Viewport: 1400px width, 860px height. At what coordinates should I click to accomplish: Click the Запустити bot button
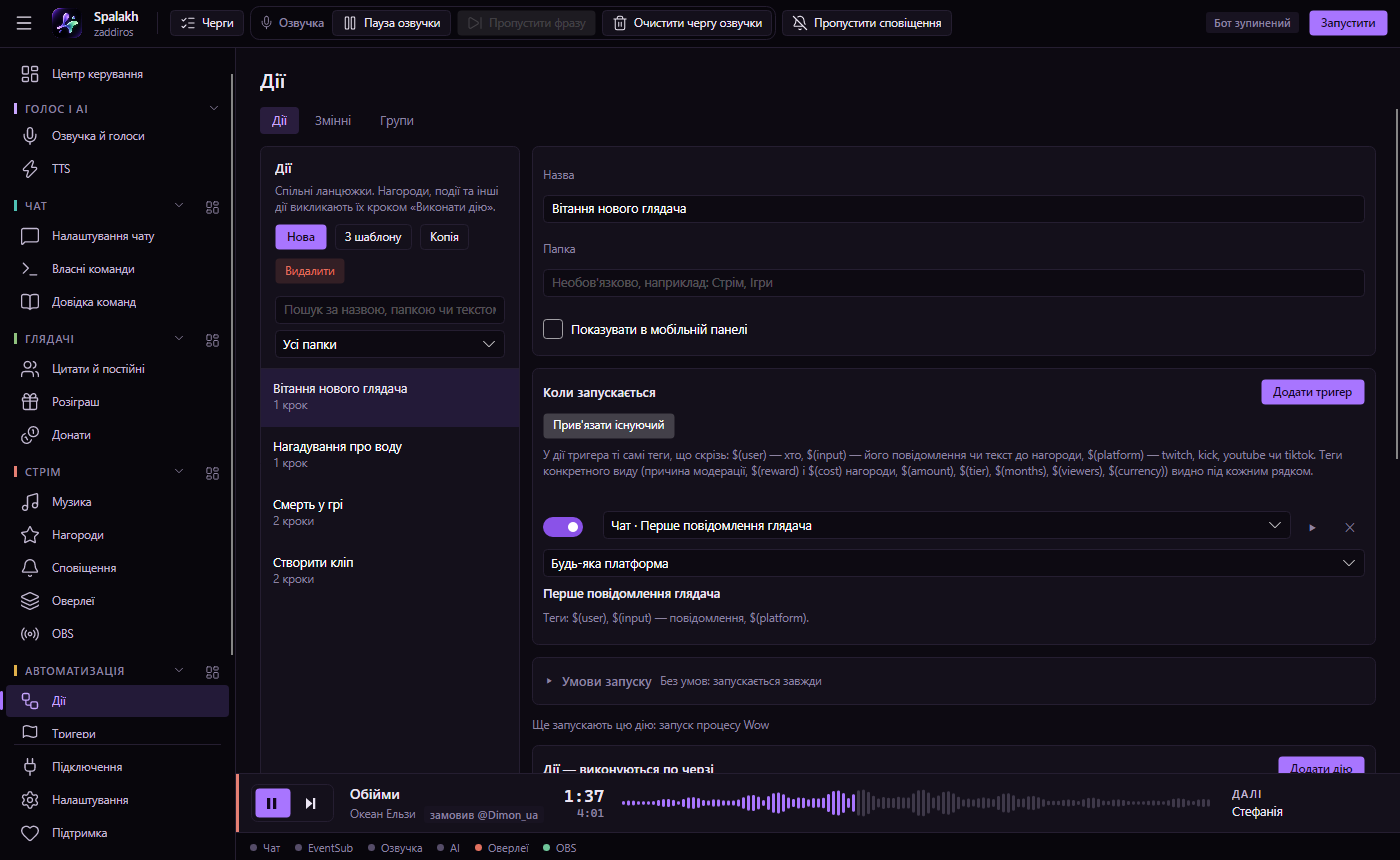1348,23
